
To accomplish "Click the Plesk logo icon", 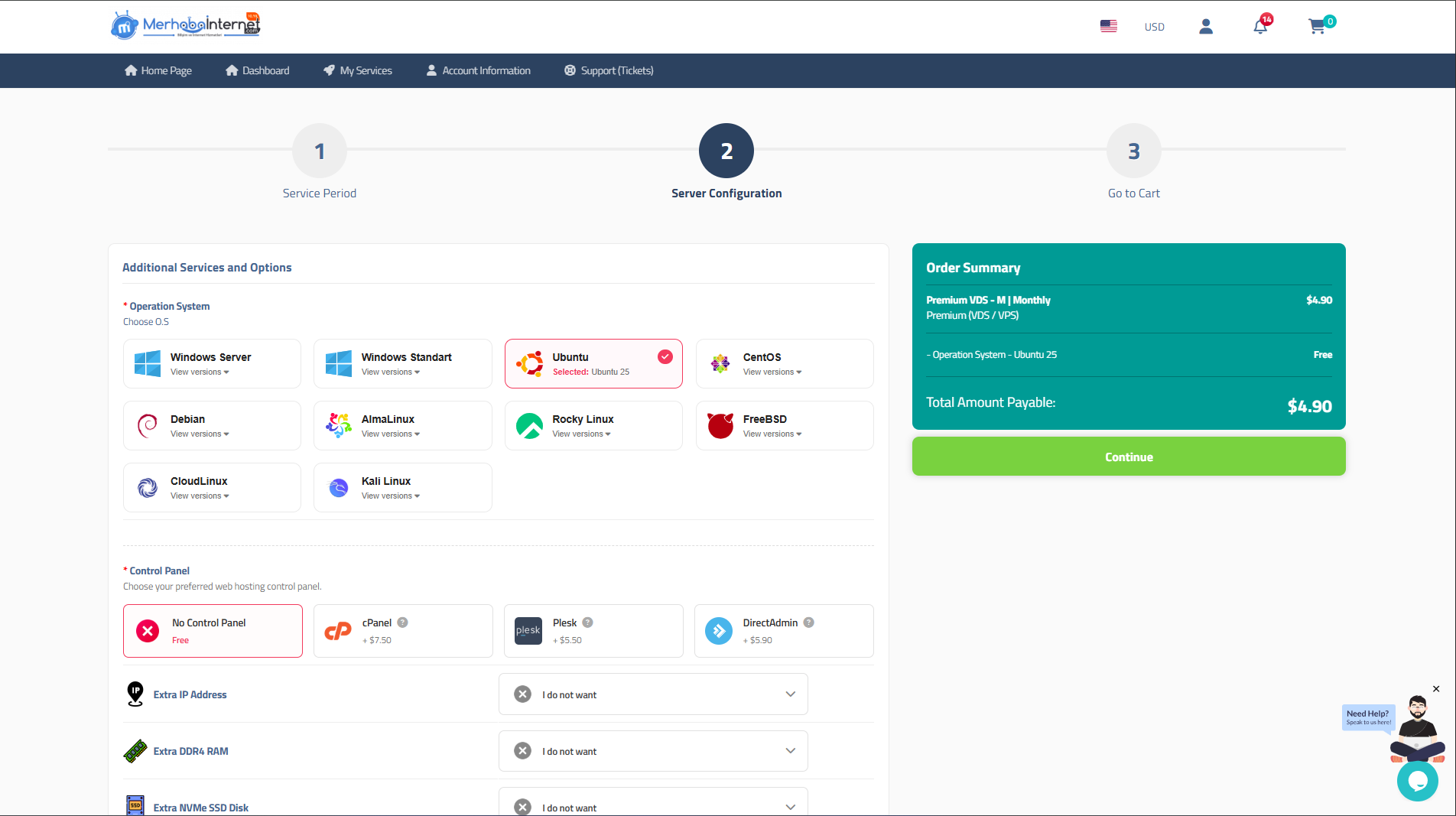I will point(528,630).
